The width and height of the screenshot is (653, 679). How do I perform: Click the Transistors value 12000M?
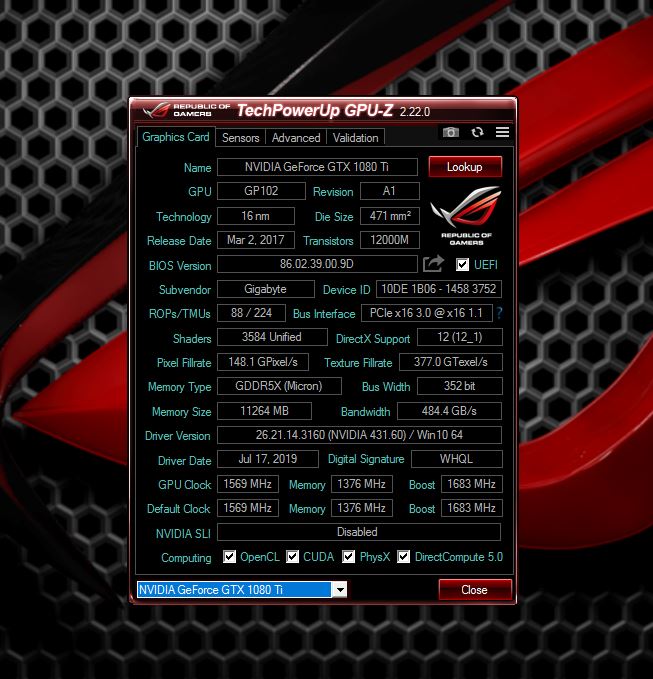click(x=390, y=240)
